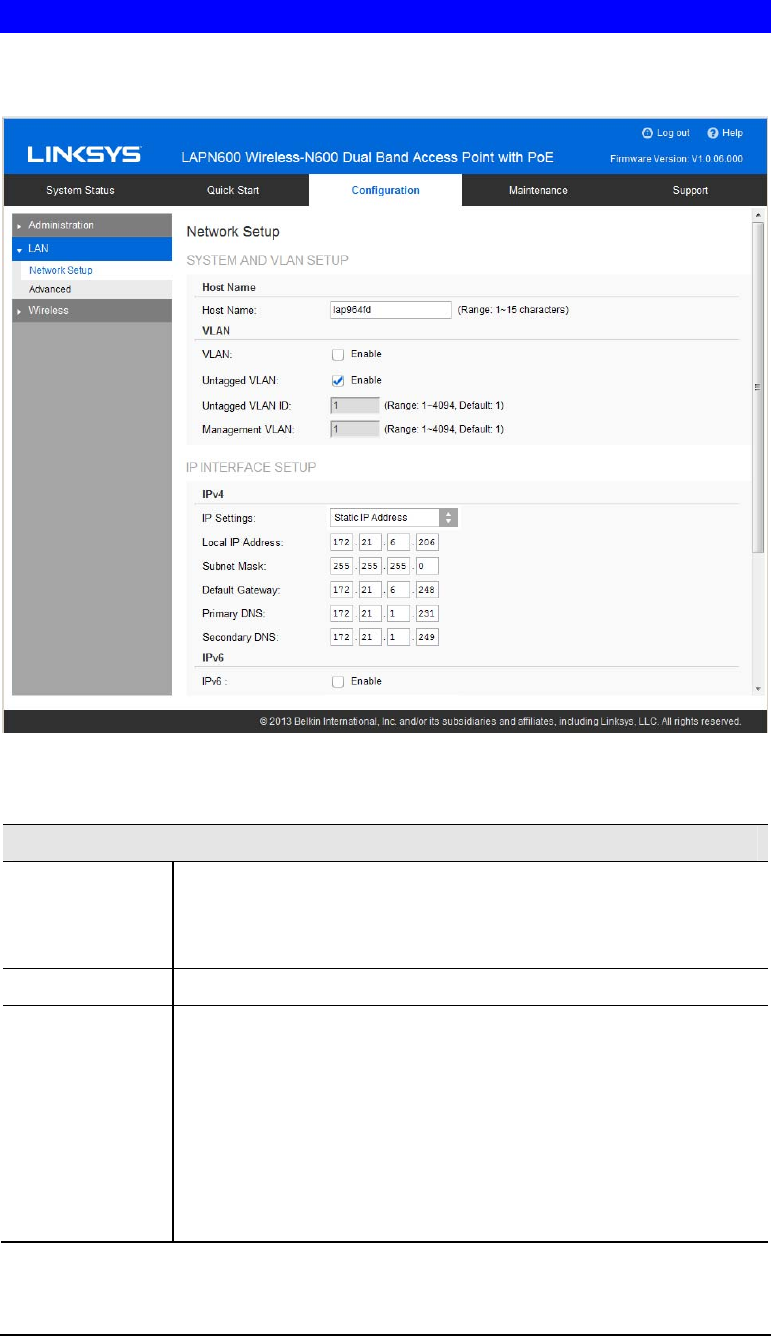The width and height of the screenshot is (771, 1336).
Task: Click first octet of Local IP Address
Action: pyautogui.click(x=341, y=542)
